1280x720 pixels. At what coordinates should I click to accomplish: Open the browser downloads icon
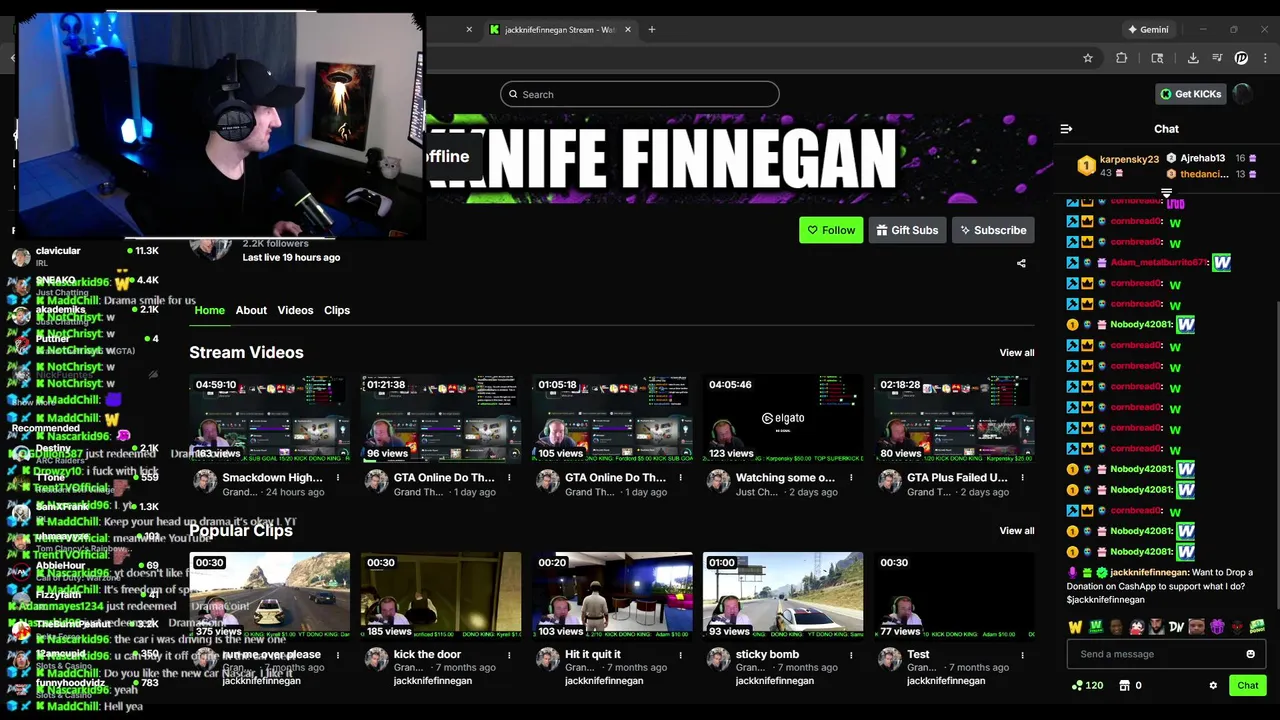click(1193, 58)
